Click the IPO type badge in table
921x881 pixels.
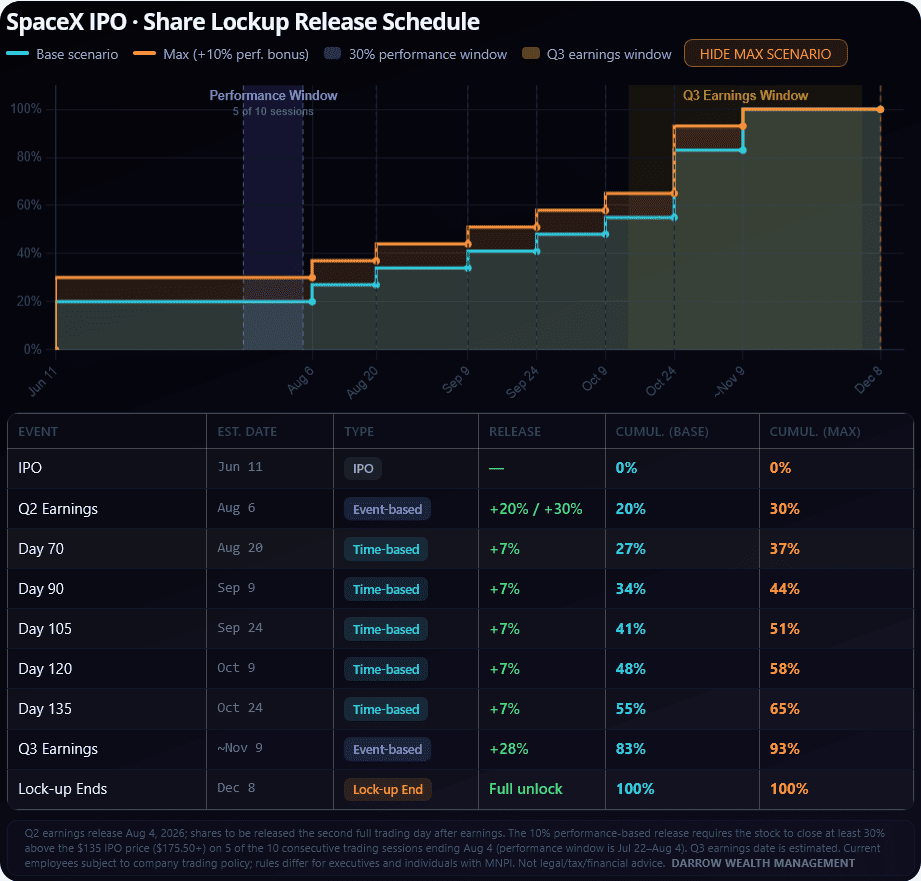pyautogui.click(x=363, y=469)
